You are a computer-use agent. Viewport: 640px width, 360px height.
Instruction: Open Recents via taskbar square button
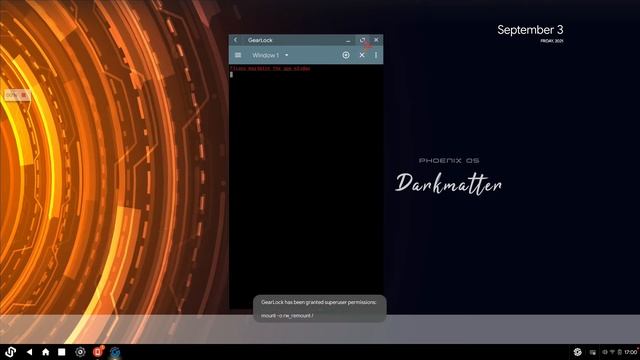pos(62,352)
